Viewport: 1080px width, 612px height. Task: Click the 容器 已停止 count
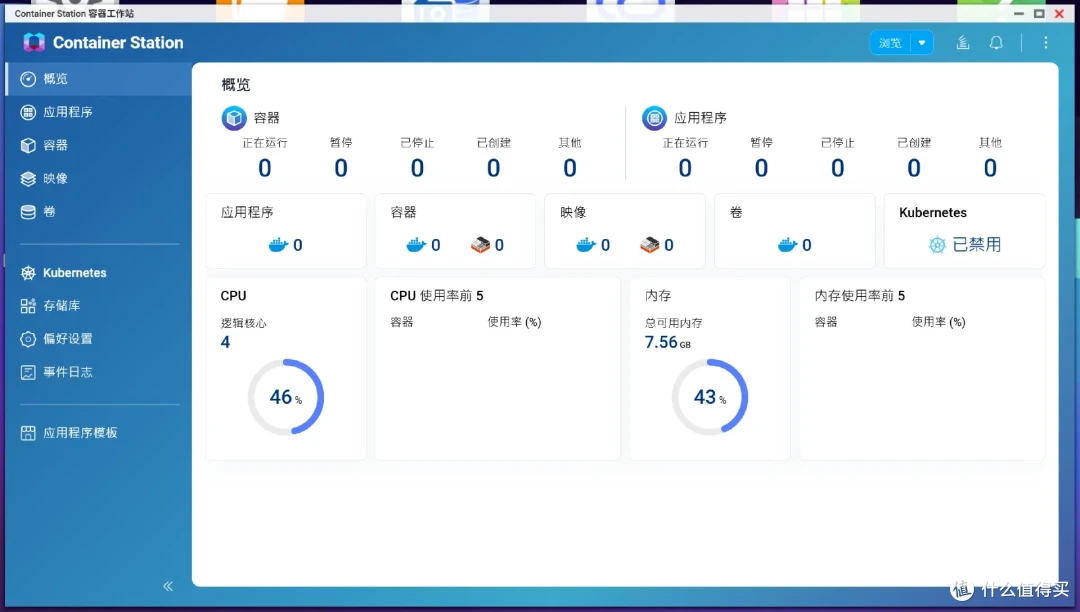coord(417,168)
